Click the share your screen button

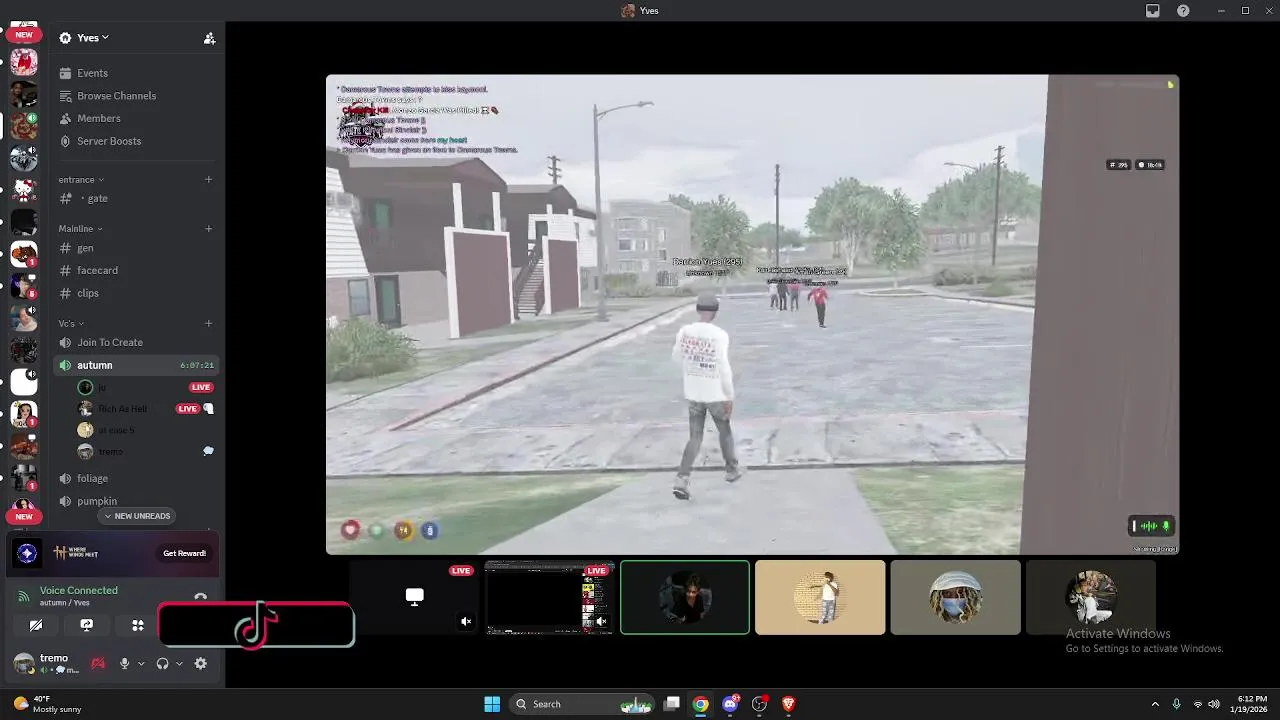coord(87,625)
